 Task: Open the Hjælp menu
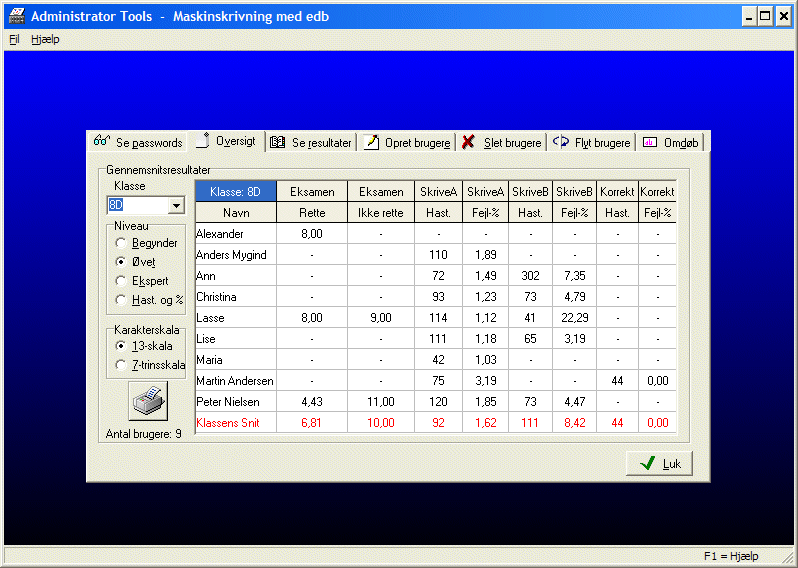[45, 39]
